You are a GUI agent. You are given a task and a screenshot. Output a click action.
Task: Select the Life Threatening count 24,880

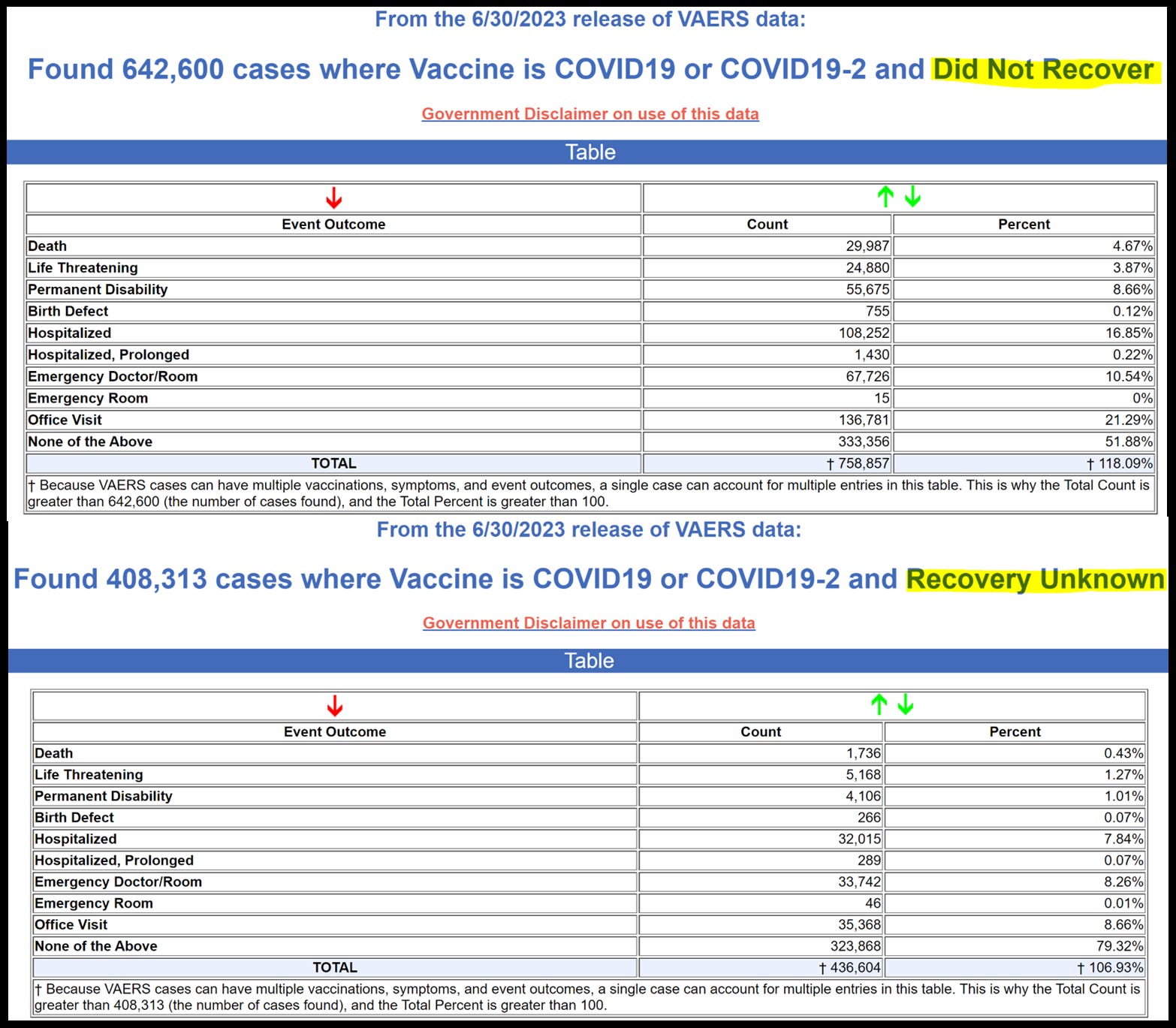(867, 267)
